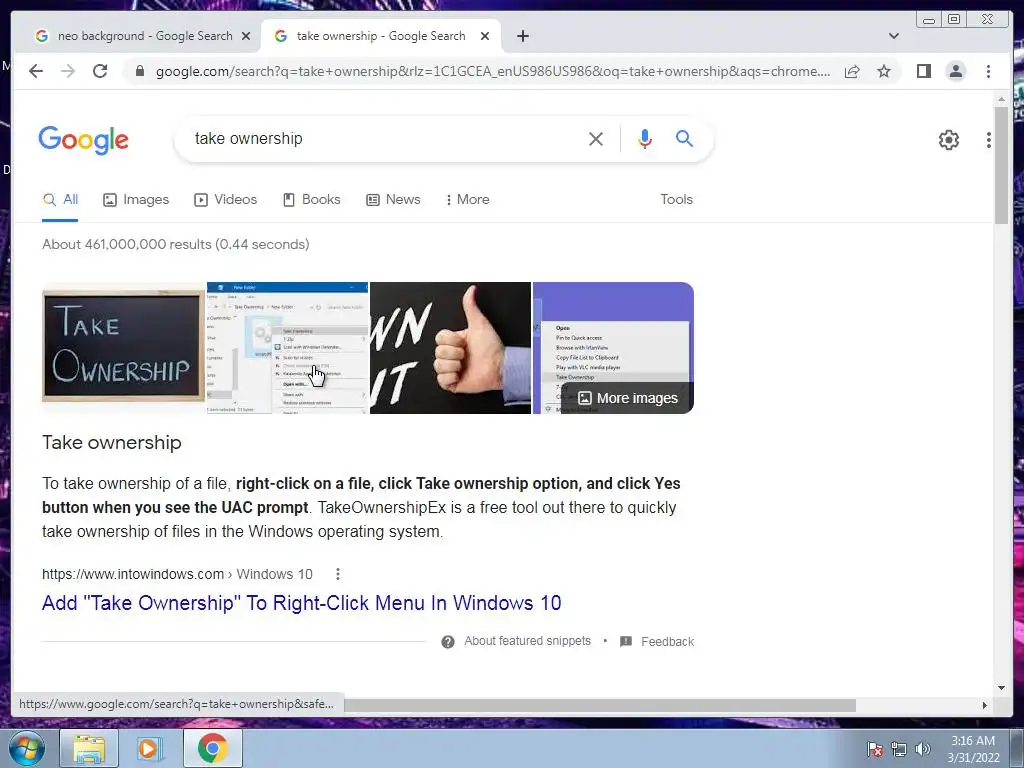1024x768 pixels.
Task: Select the All results tab
Action: (x=60, y=200)
